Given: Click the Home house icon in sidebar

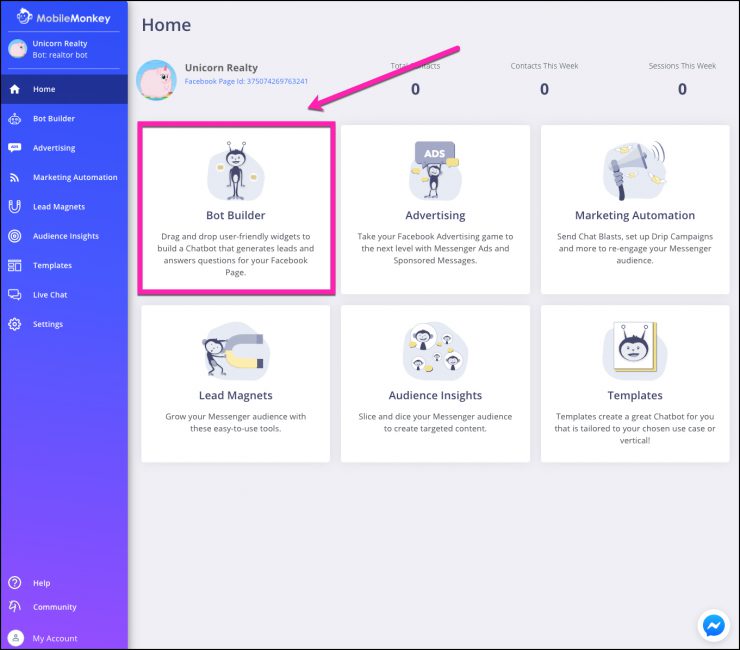Looking at the screenshot, I should (15, 89).
